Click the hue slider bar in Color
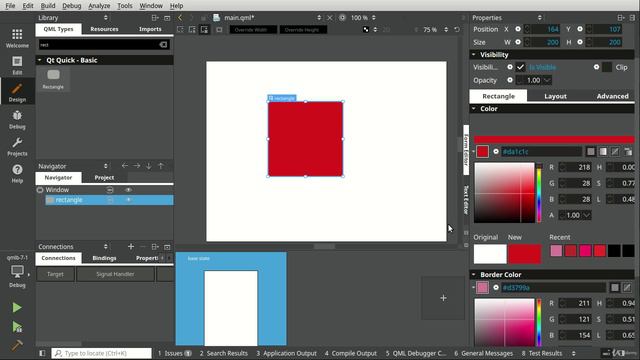 tap(539, 193)
